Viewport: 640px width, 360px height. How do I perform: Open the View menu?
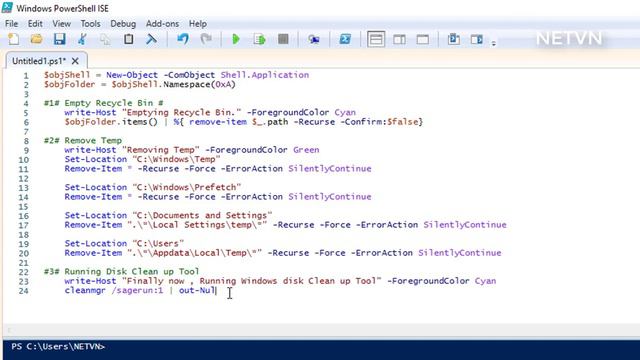coord(61,24)
